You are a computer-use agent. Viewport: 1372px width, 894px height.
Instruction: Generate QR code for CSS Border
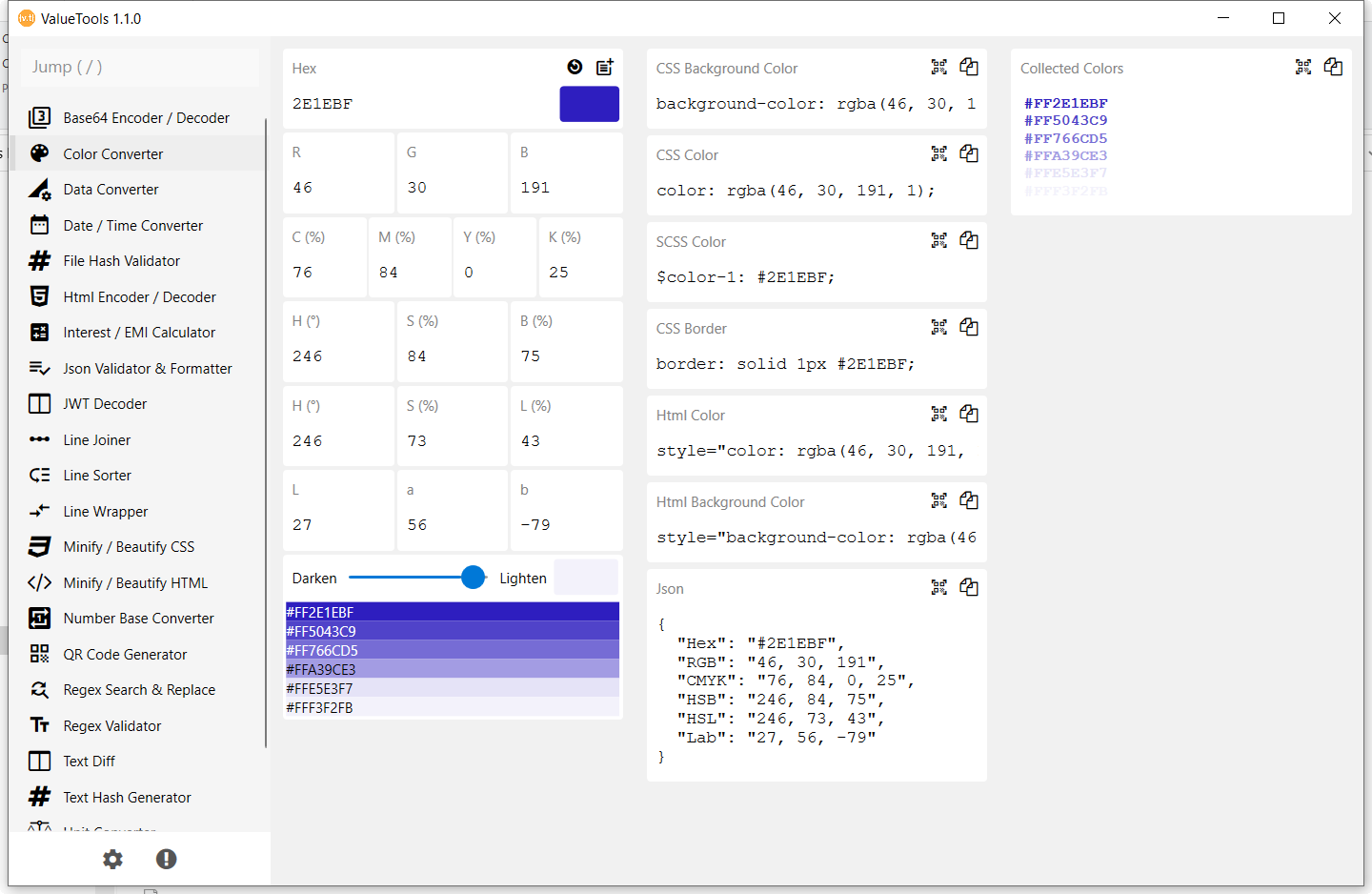[939, 327]
